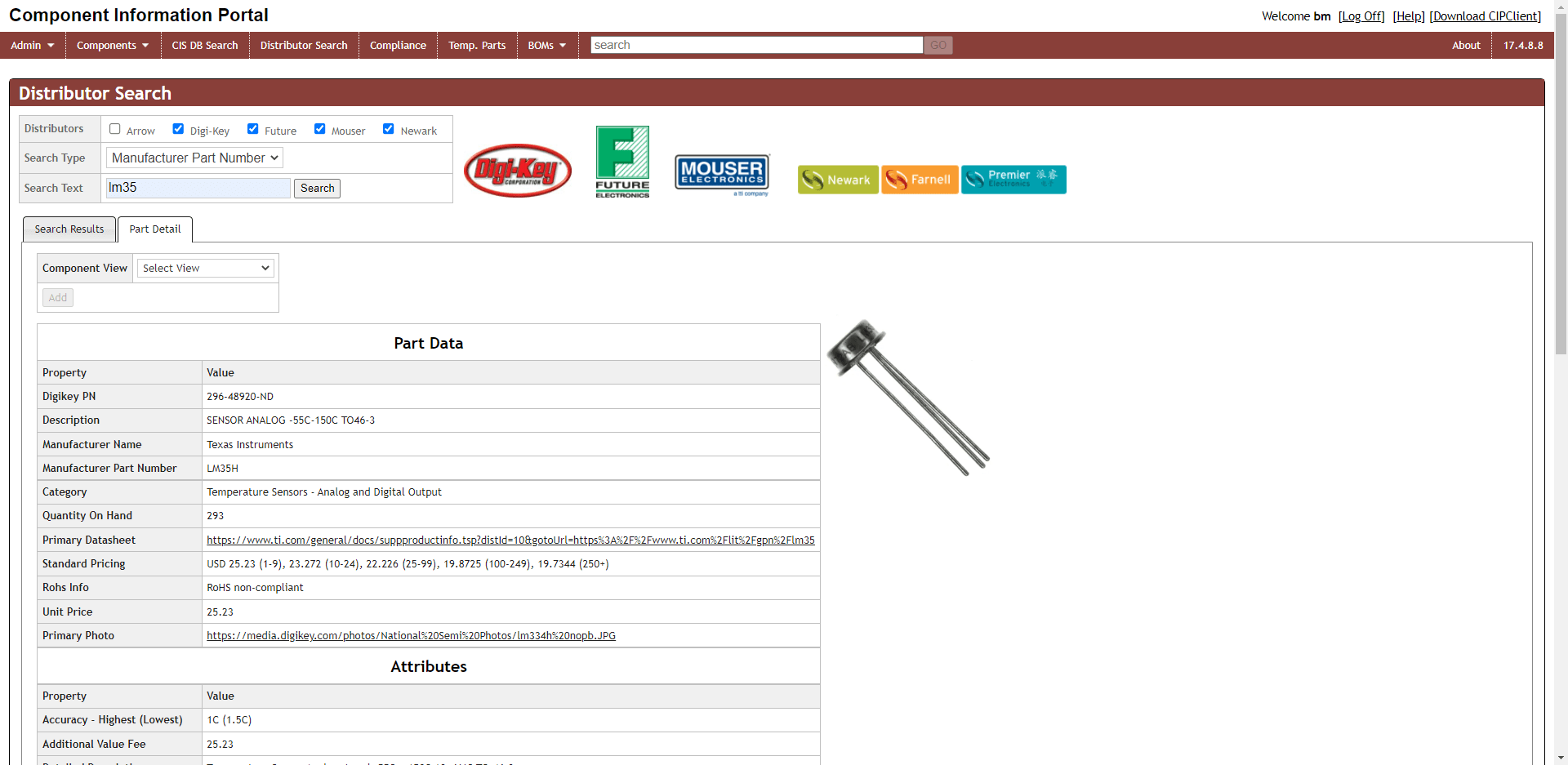
Task: Open the Mouser Electronics logo
Action: 722,173
